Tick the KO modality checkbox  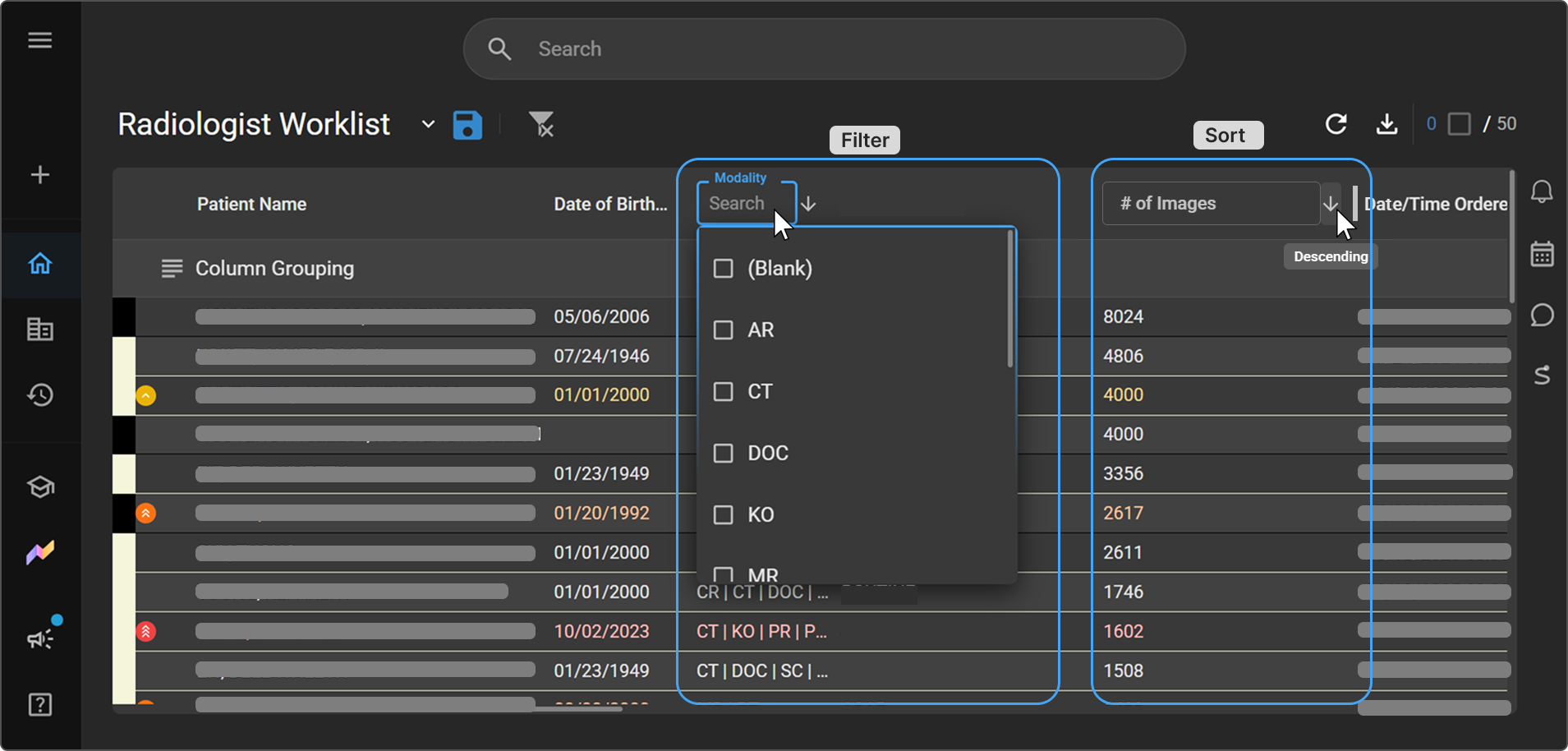coord(723,515)
